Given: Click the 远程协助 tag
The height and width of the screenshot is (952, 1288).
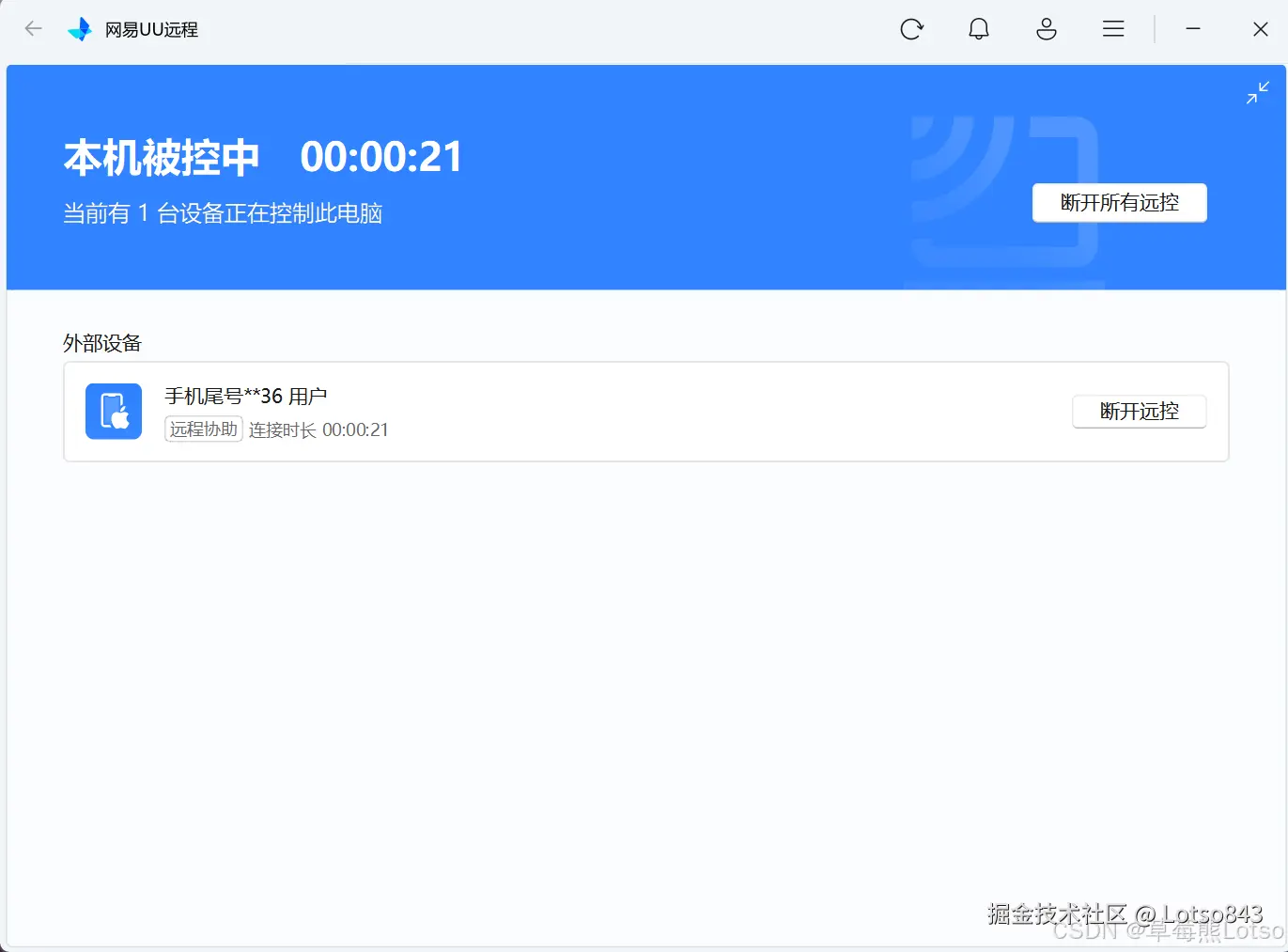Looking at the screenshot, I should click(203, 429).
